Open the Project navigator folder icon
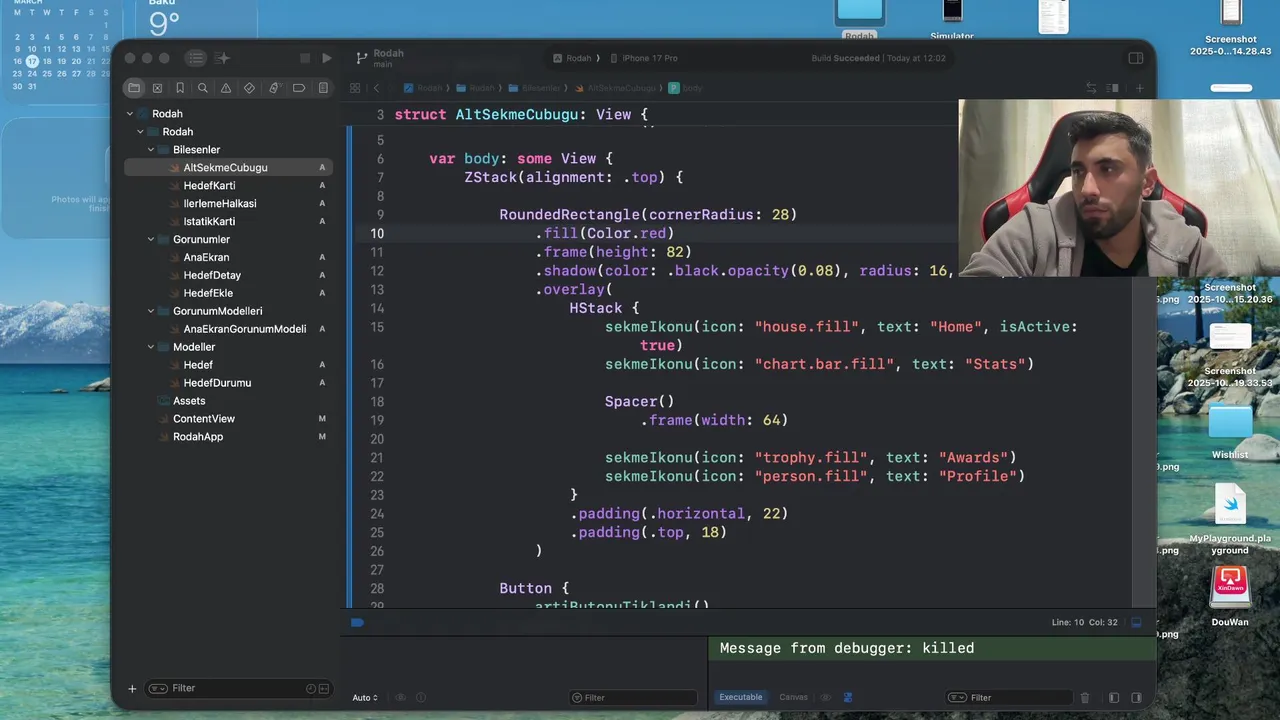 coord(134,88)
